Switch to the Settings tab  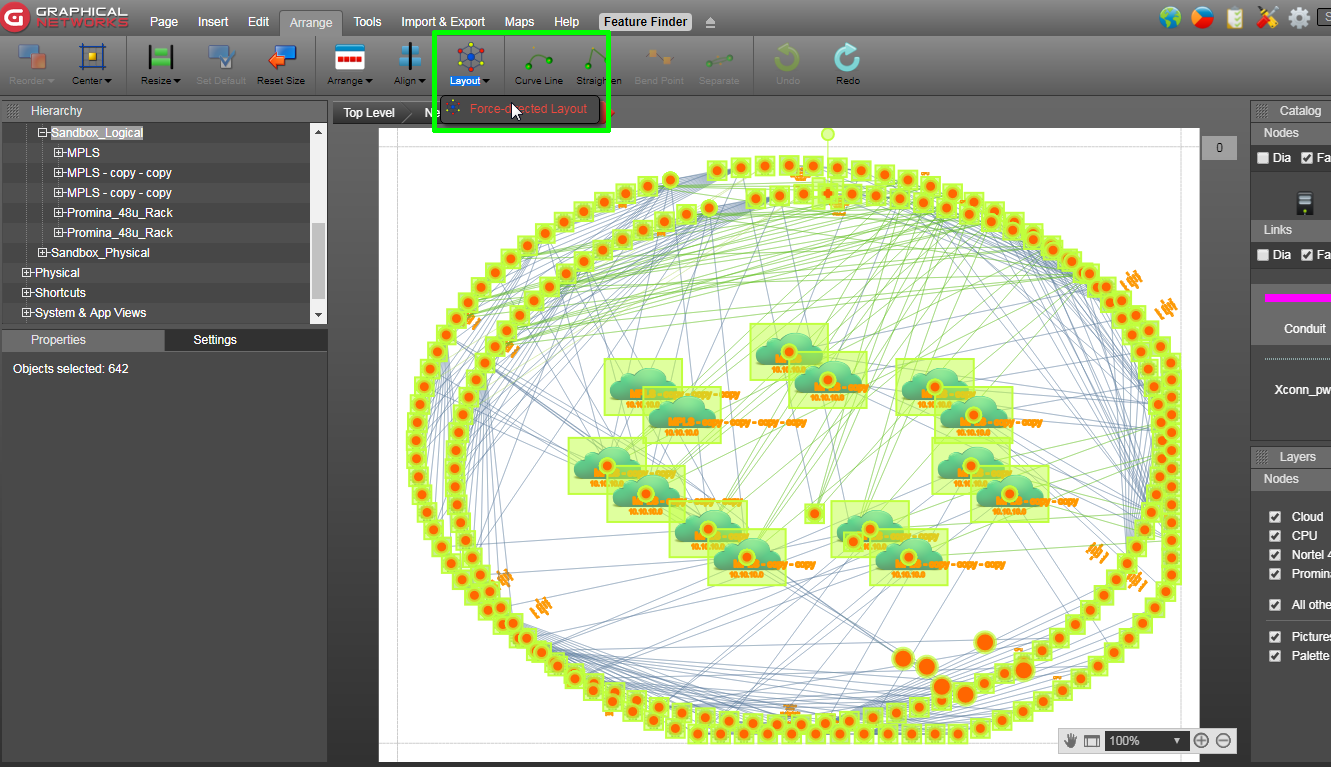tap(215, 340)
